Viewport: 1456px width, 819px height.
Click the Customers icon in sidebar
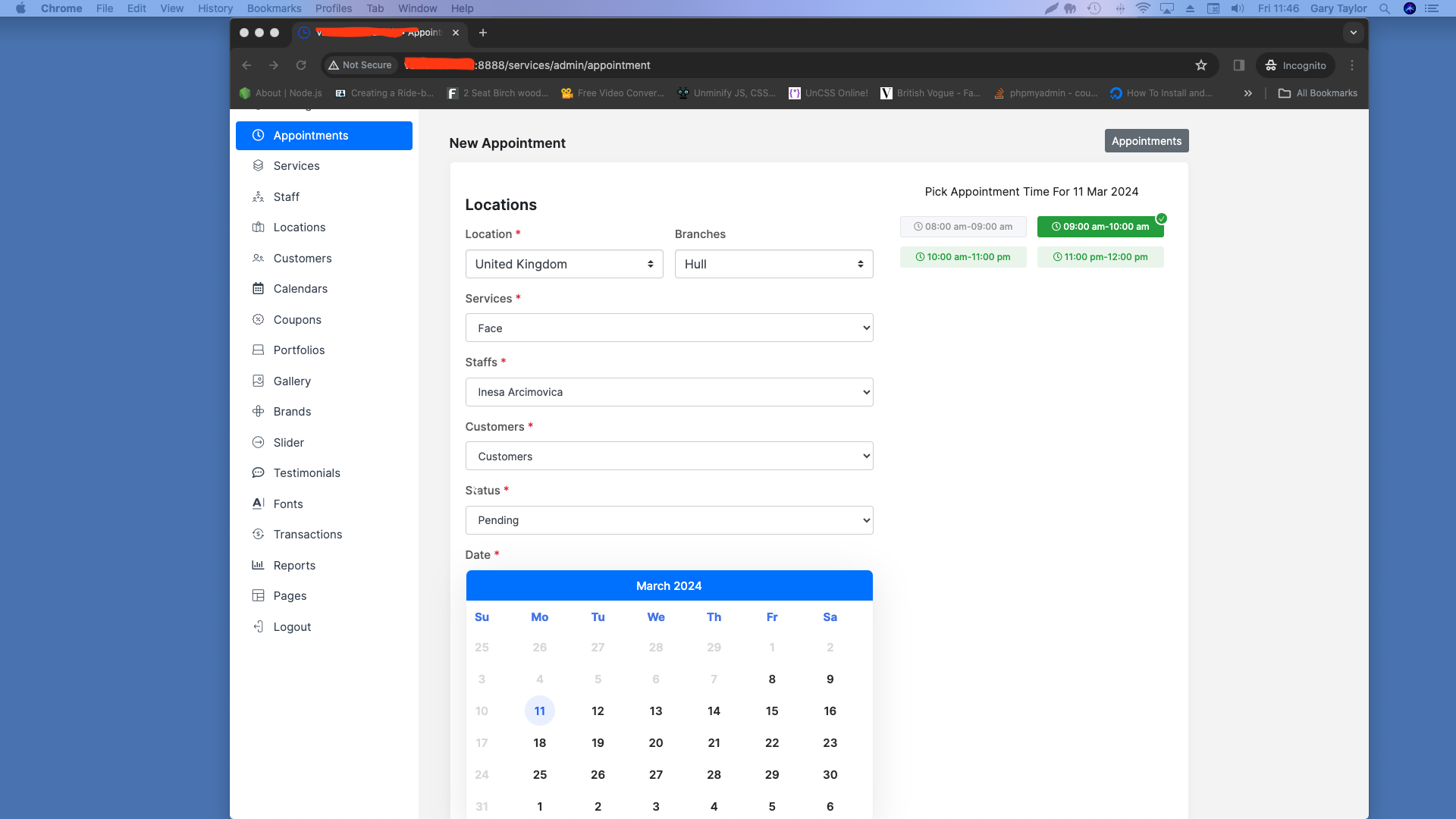coord(258,258)
